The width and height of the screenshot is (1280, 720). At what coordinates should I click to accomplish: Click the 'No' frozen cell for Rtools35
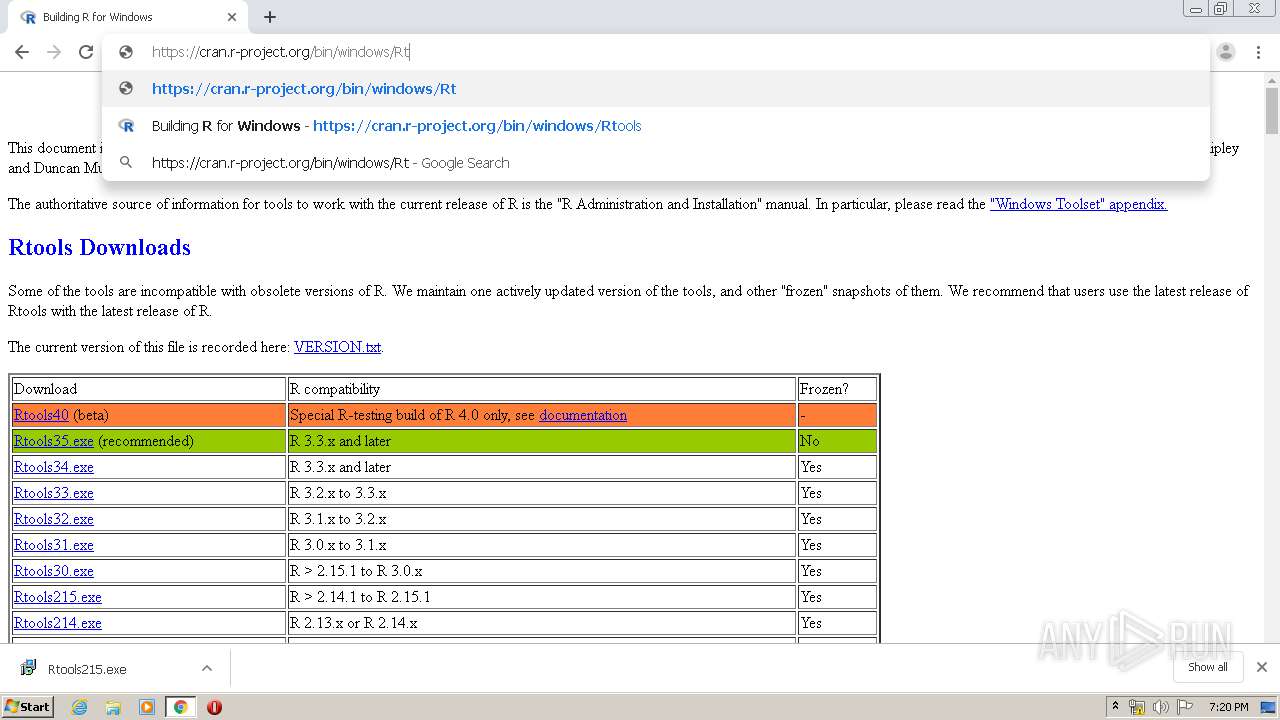click(x=837, y=441)
